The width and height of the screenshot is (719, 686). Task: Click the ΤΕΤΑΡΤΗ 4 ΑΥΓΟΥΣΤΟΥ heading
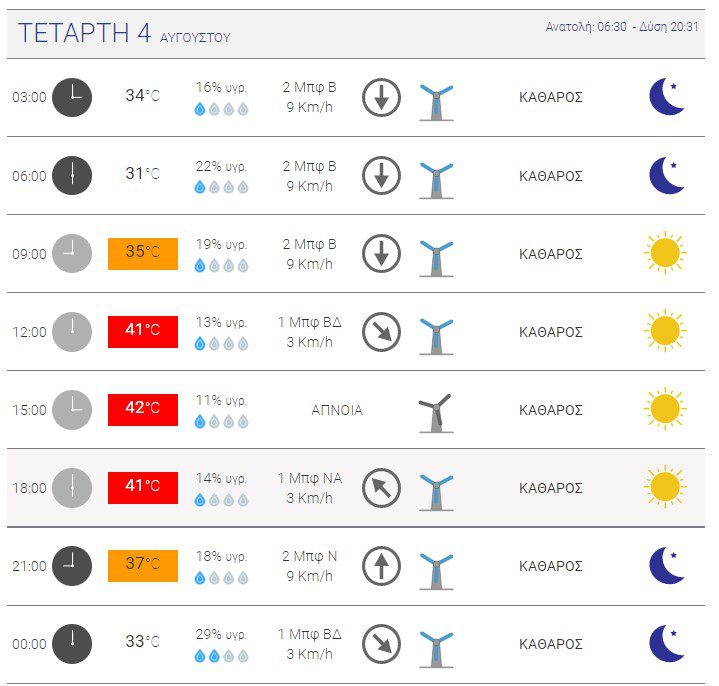[124, 33]
